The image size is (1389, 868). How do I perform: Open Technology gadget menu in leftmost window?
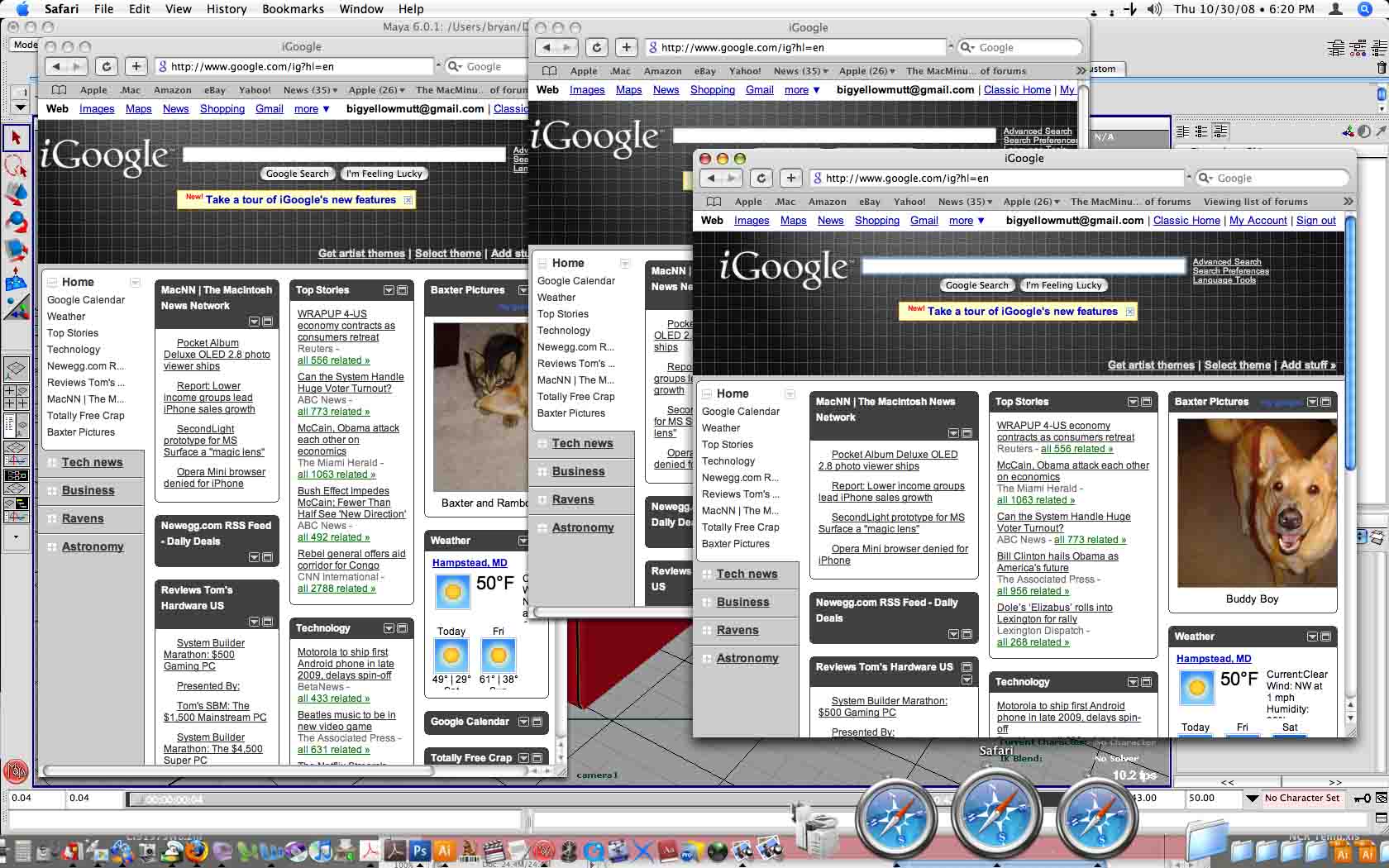(389, 628)
